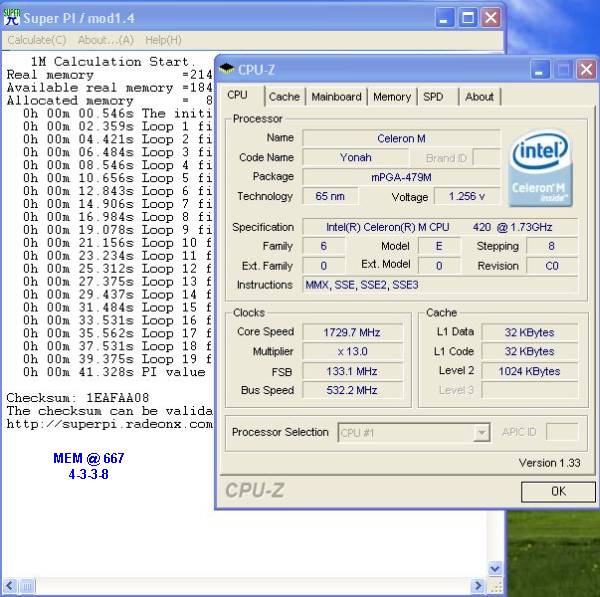The height and width of the screenshot is (597, 600).
Task: Click the Multiplier value x 13.0
Action: (352, 351)
